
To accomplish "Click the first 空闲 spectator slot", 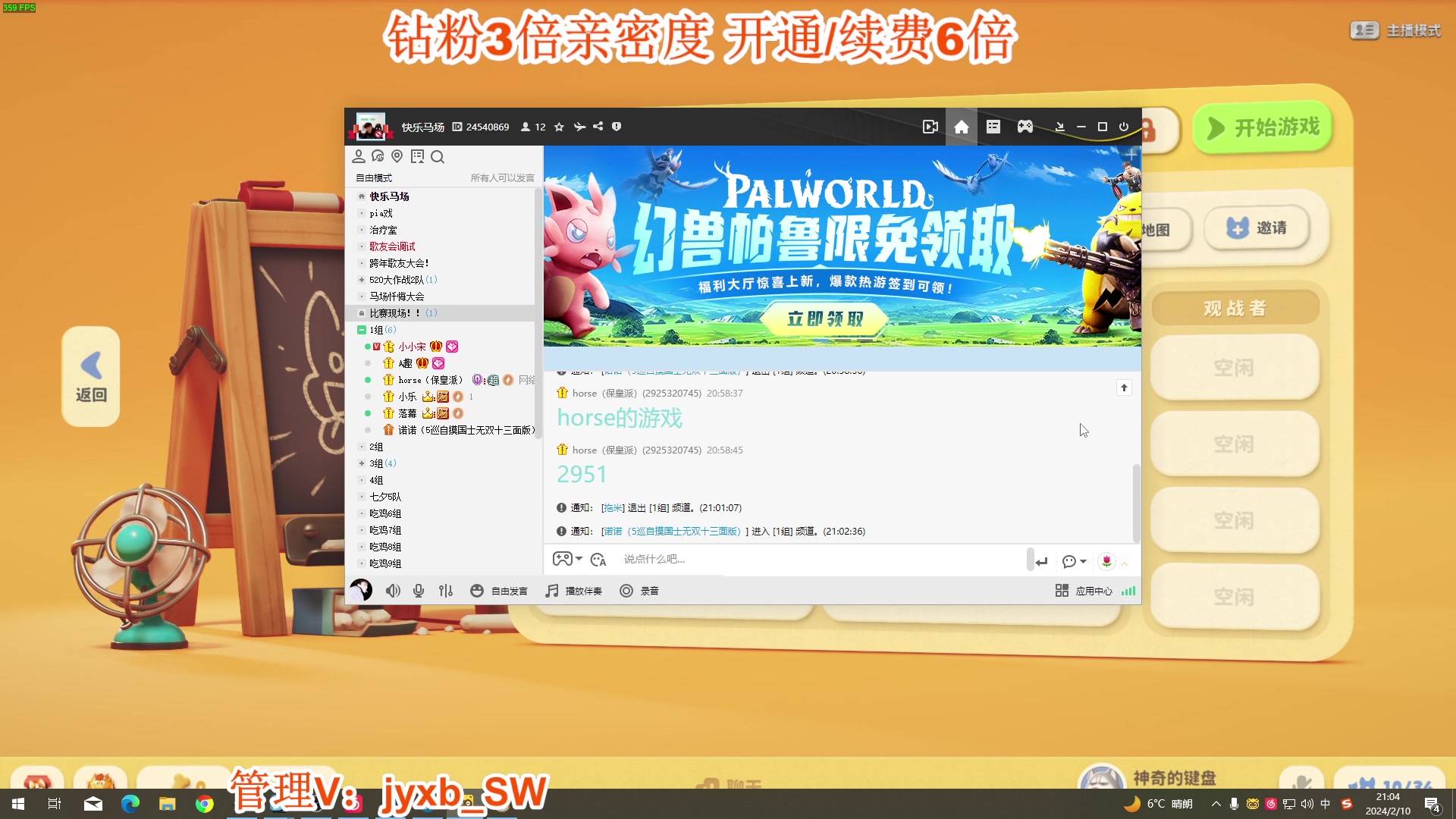I will point(1234,368).
